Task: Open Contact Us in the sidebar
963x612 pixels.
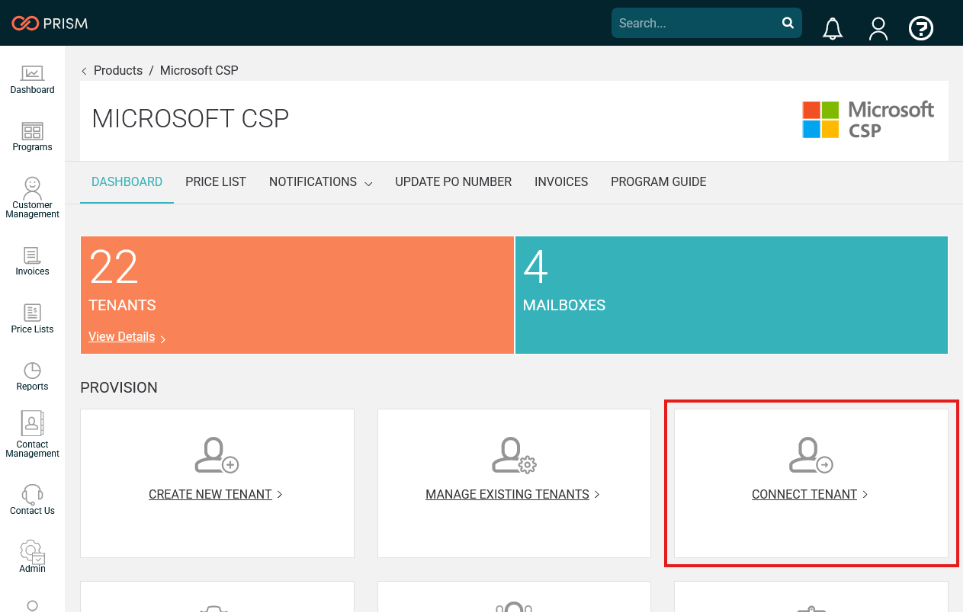Action: coord(32,500)
